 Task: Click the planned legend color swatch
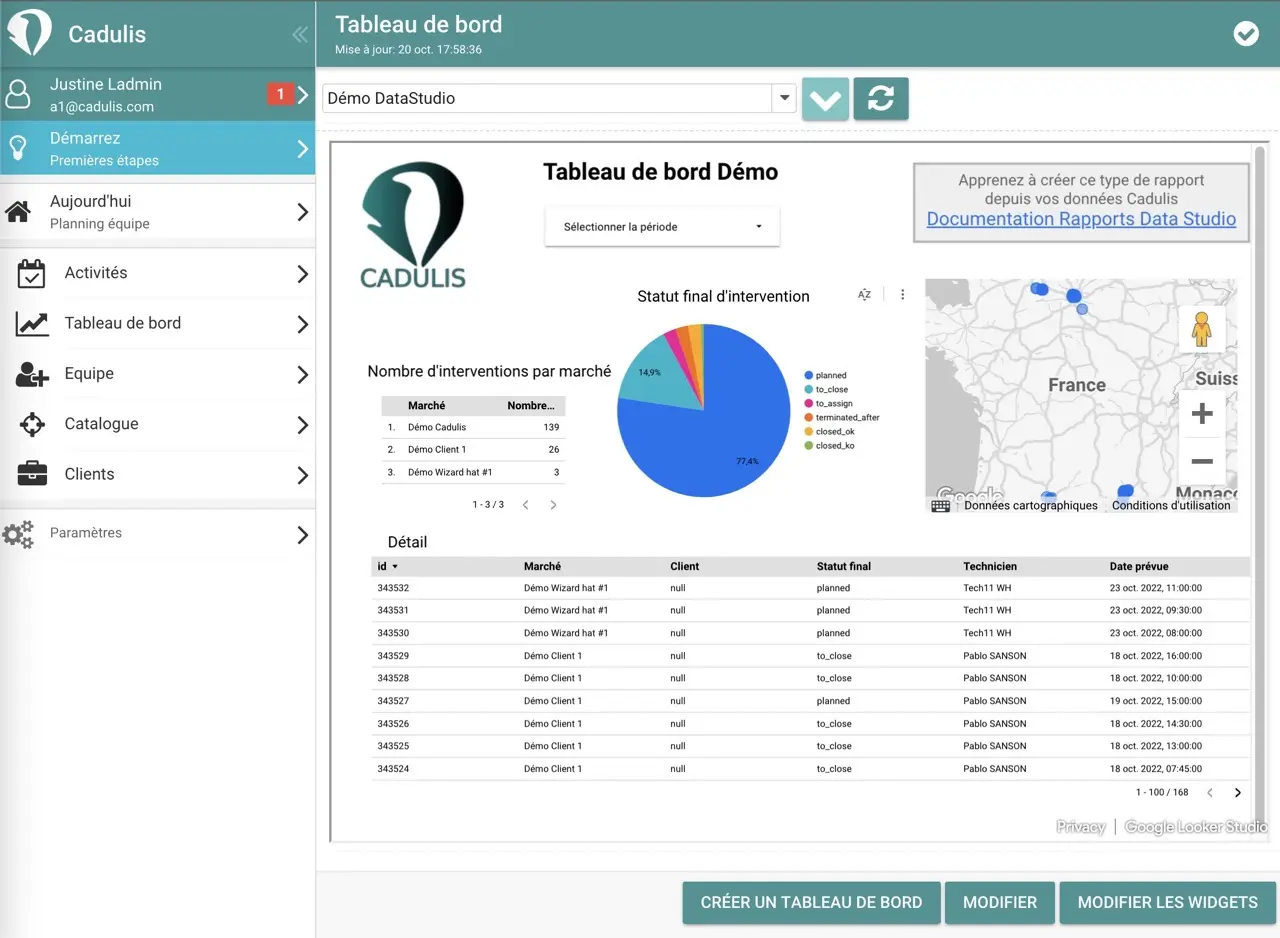point(808,376)
